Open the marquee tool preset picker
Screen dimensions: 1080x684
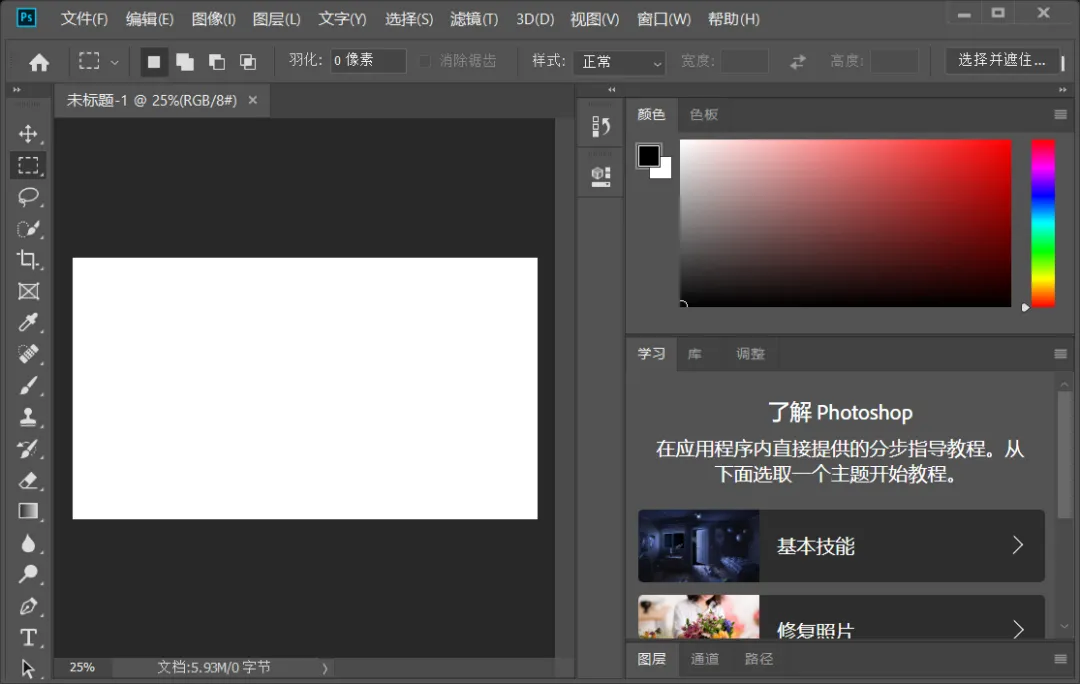[114, 62]
